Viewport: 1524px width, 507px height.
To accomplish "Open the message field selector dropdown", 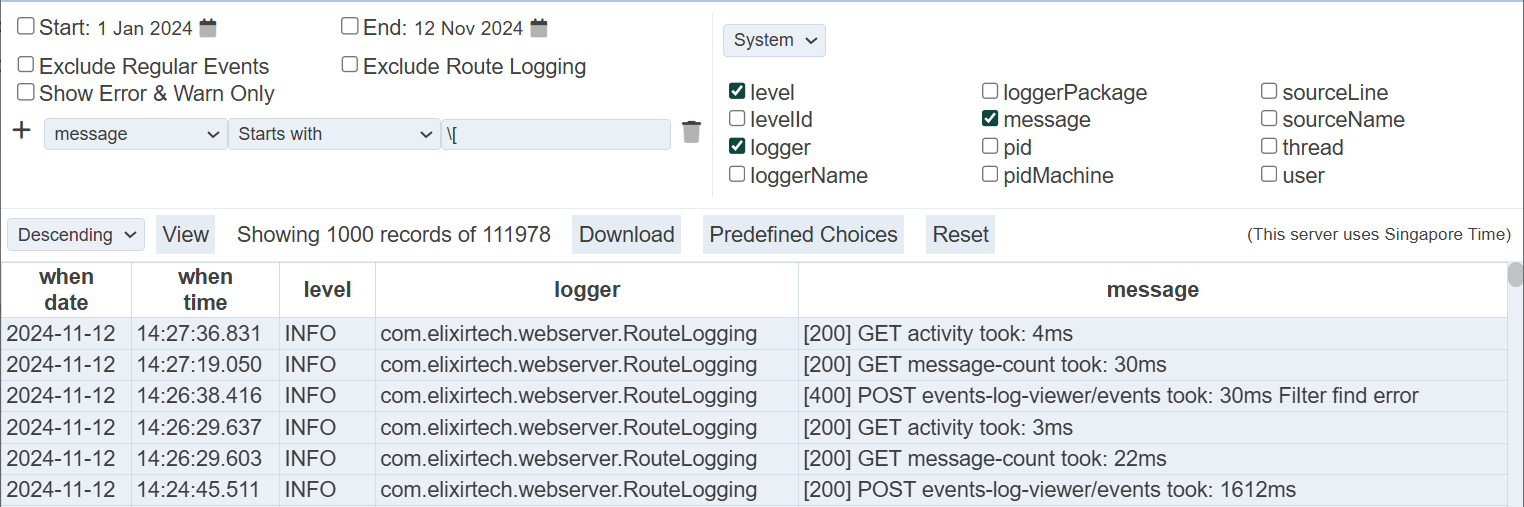I will [136, 134].
